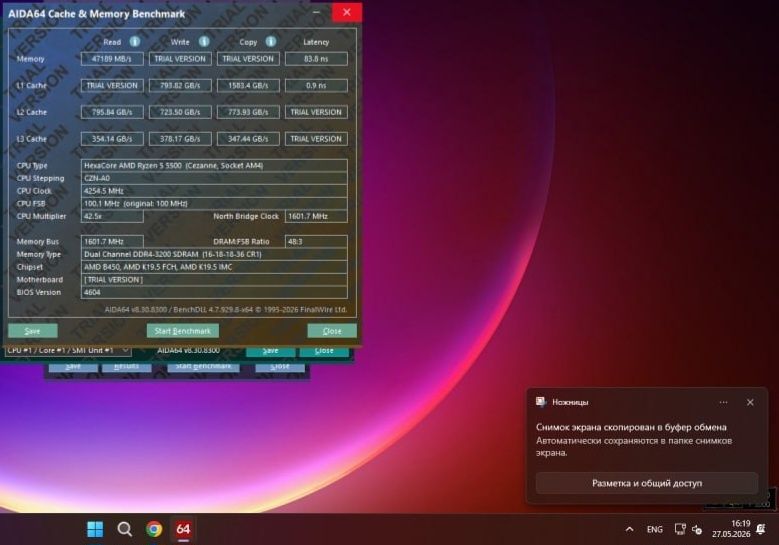This screenshot has height=545, width=779.
Task: Open taskbar Search
Action: 125,529
